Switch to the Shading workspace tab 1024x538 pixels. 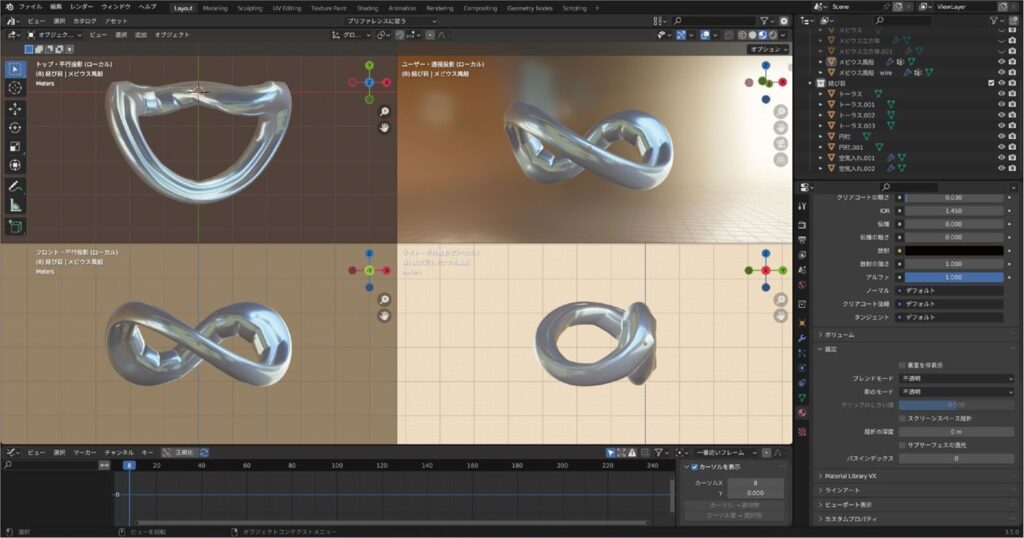[367, 8]
